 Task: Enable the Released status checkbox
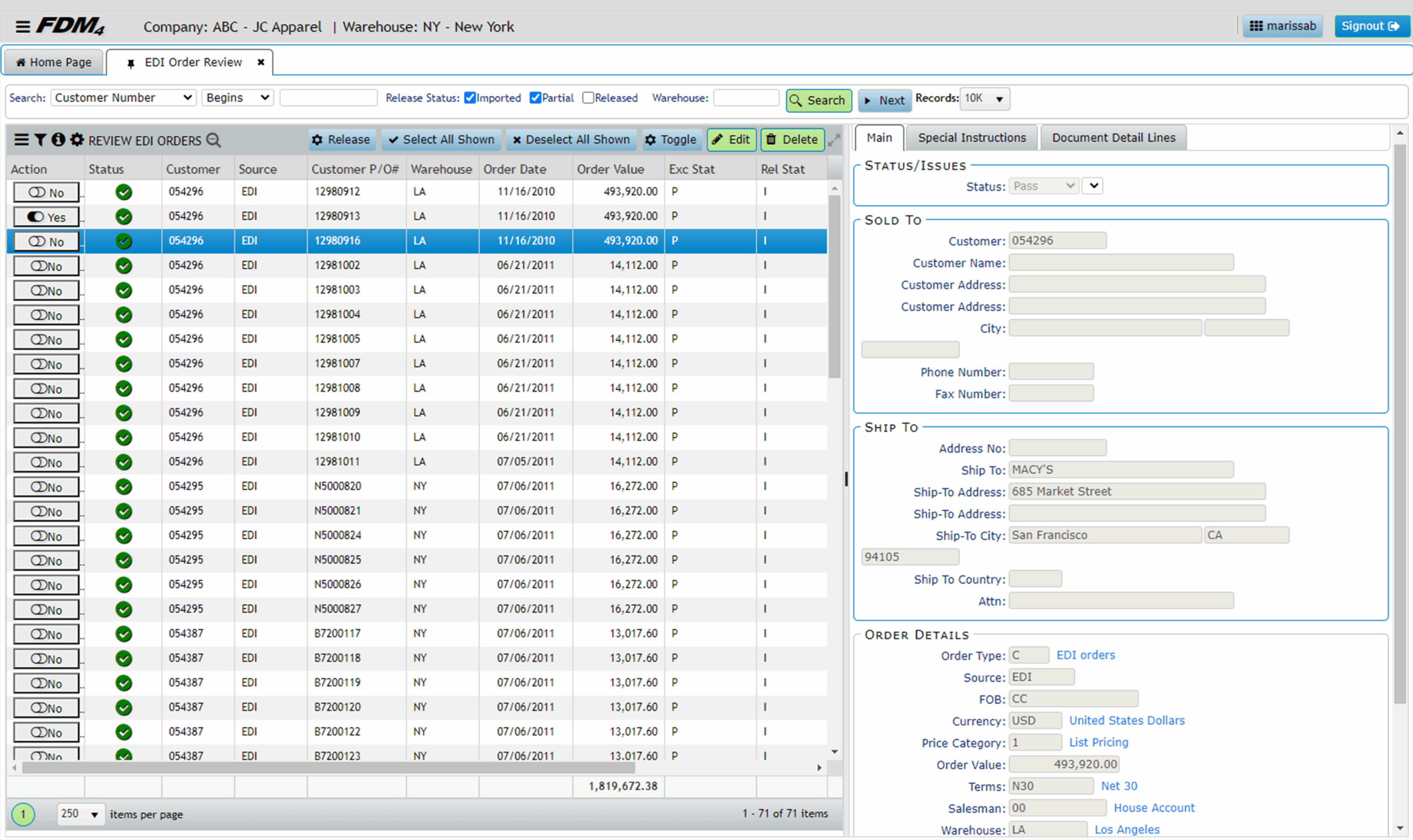(x=588, y=98)
